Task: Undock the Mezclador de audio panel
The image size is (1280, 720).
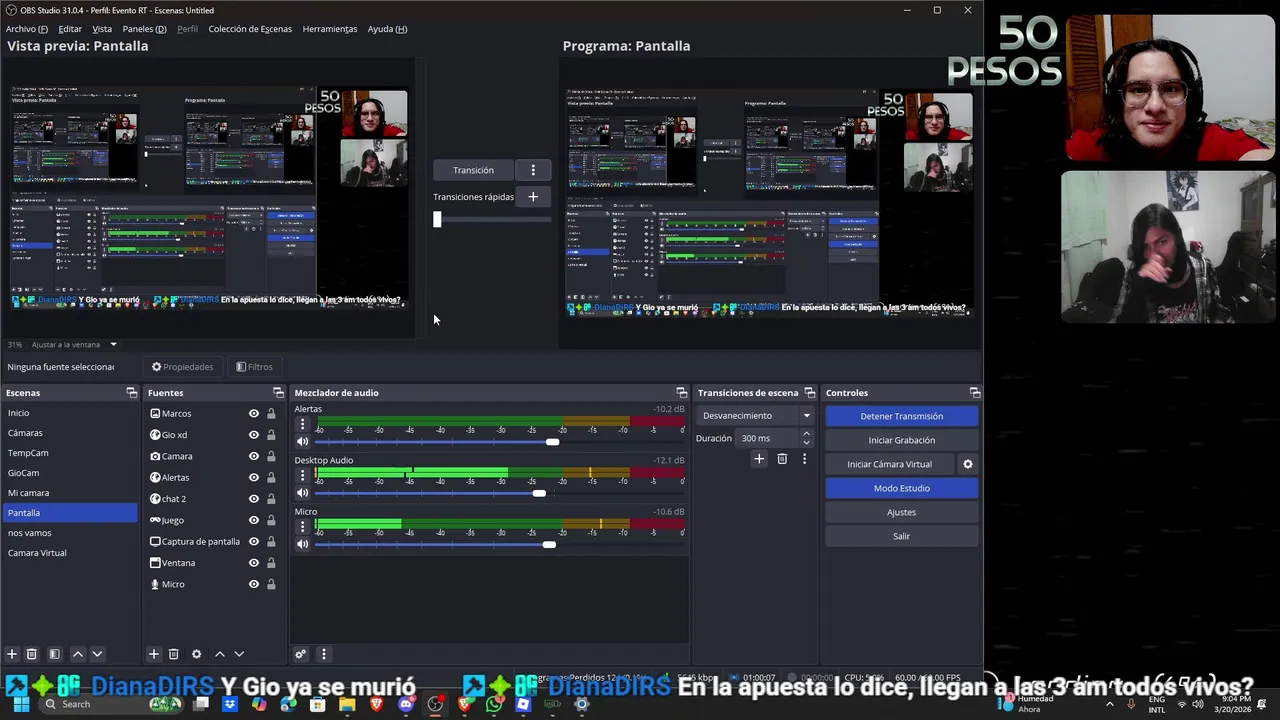Action: pyautogui.click(x=682, y=393)
